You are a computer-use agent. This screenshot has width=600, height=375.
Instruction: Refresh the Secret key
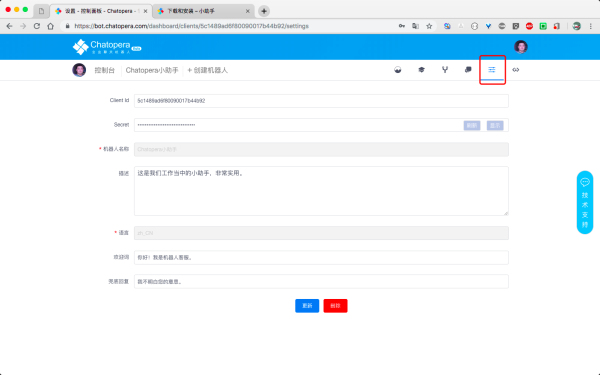click(472, 126)
